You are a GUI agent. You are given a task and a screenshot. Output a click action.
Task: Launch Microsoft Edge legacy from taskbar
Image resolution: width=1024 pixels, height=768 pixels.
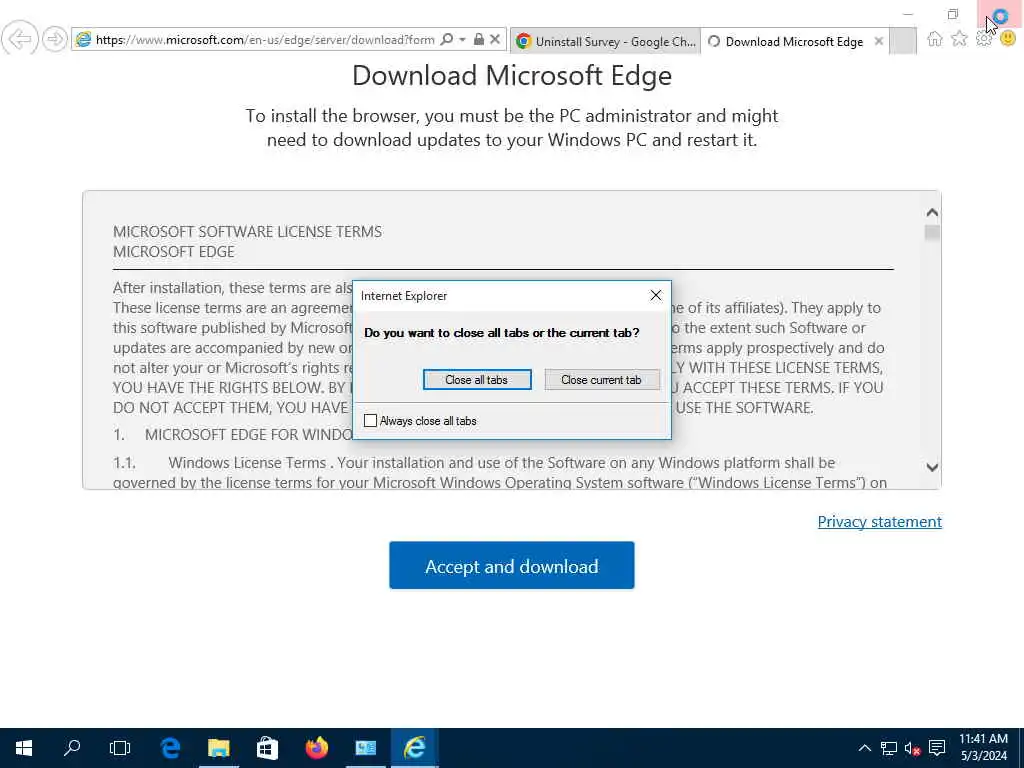pos(170,748)
